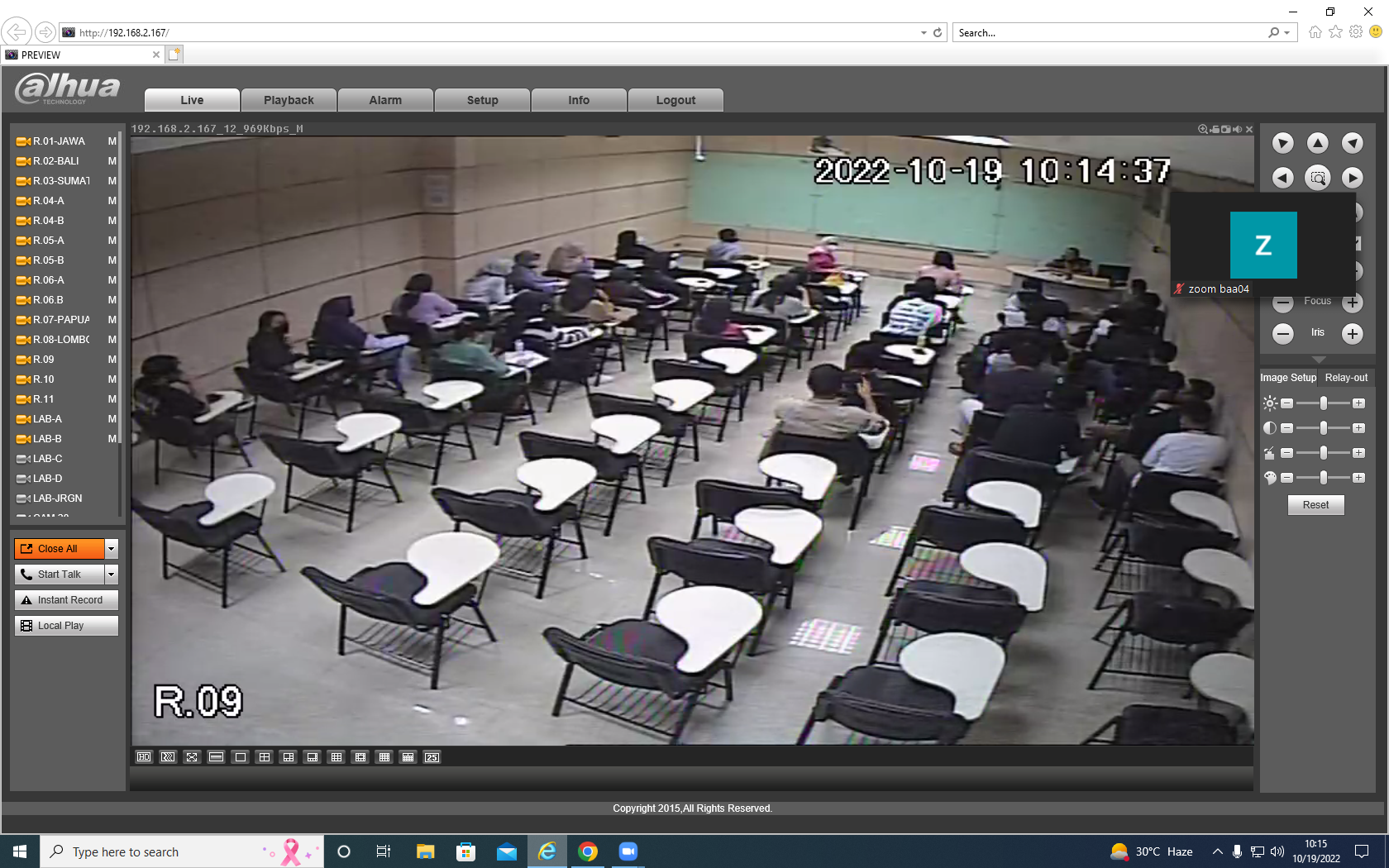
Task: Activate the 3D positioning magnifier button
Action: [1317, 178]
